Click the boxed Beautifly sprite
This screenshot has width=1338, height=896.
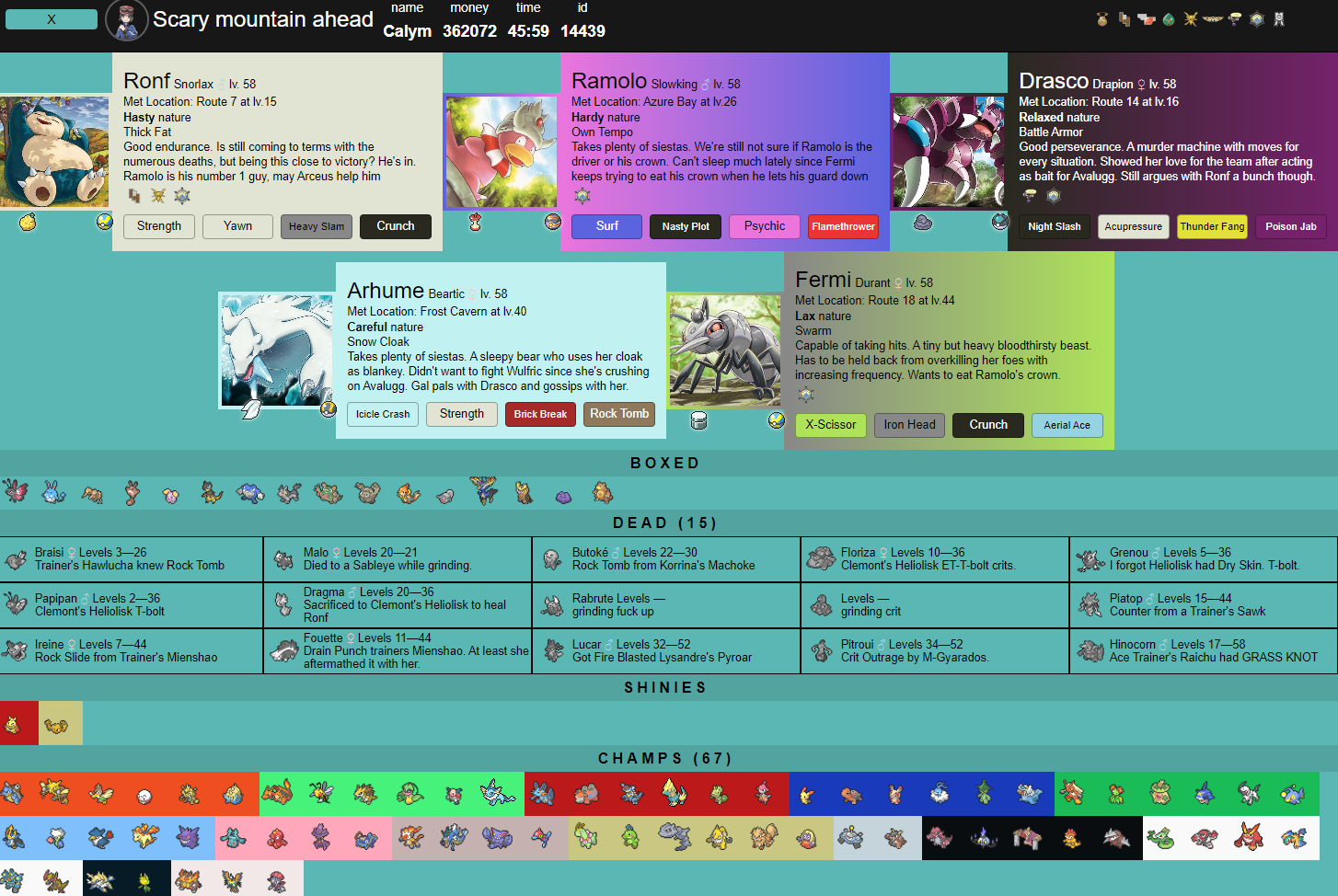click(16, 491)
